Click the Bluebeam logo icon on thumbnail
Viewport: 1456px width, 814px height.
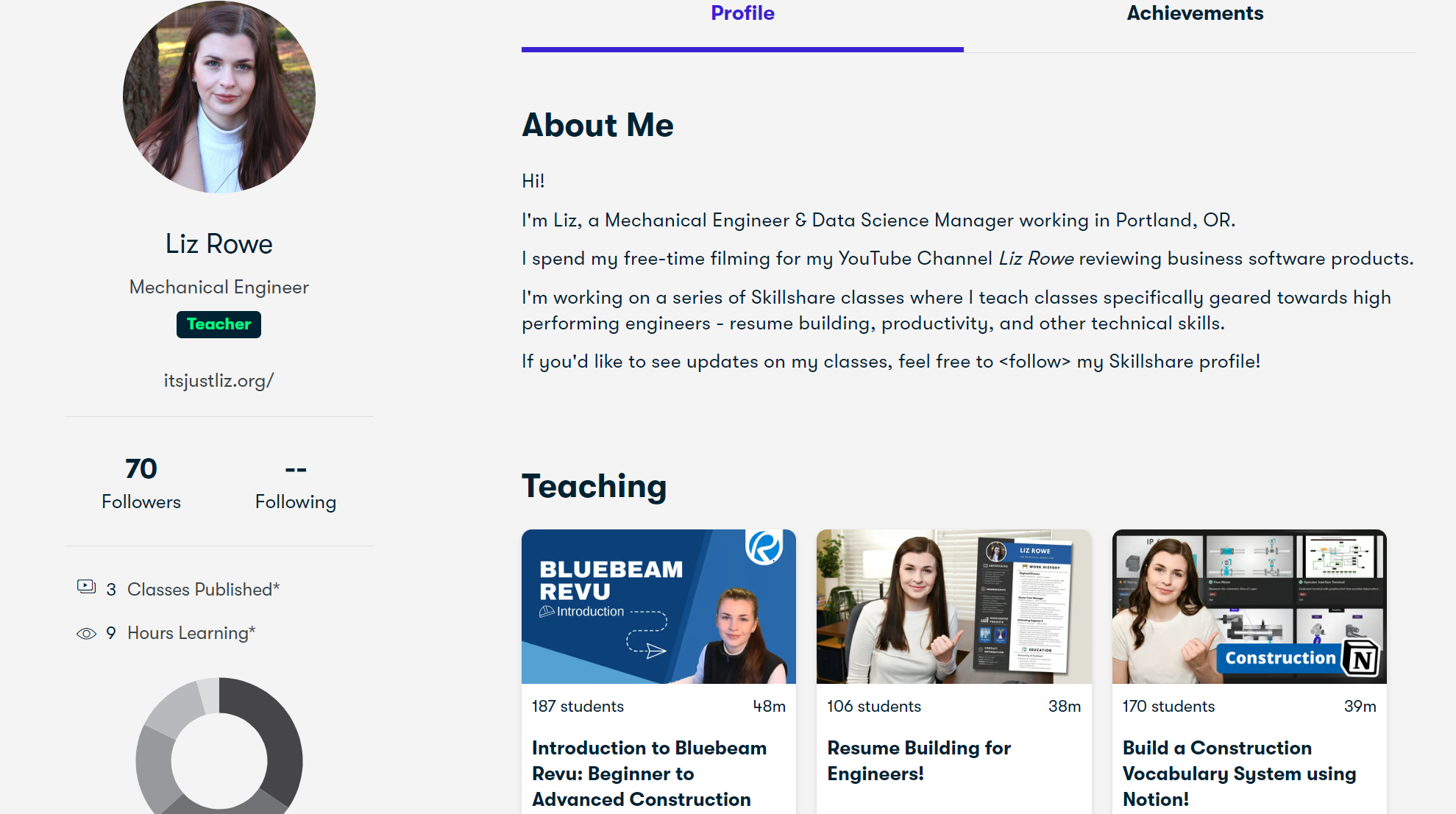(x=764, y=547)
